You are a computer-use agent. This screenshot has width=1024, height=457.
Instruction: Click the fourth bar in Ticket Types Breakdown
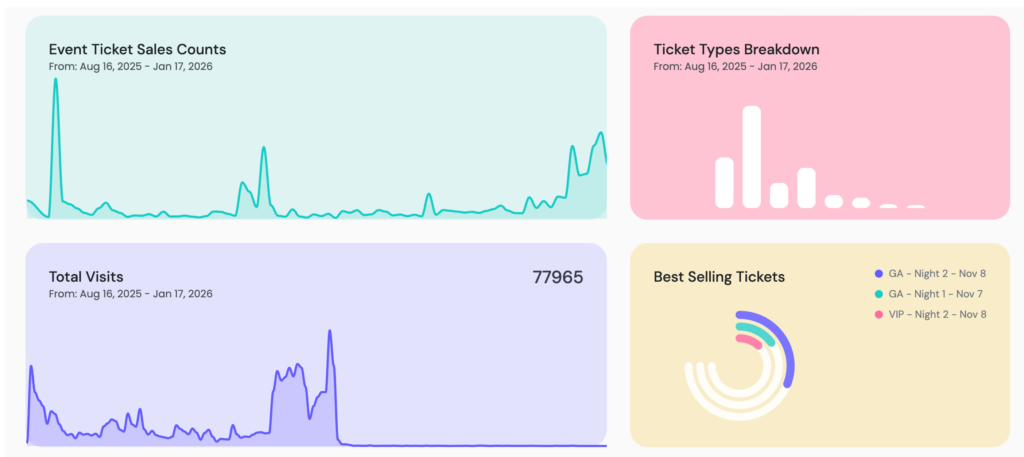coord(806,187)
